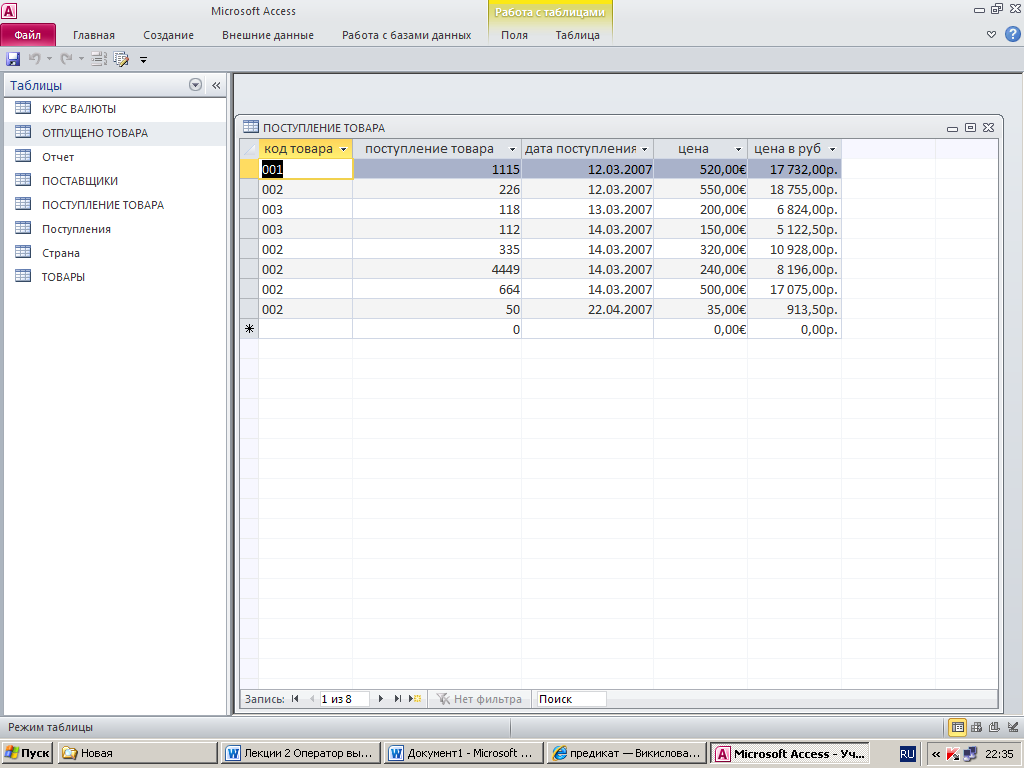Click the Kaspersky tray icon
This screenshot has height=768, width=1024.
point(952,754)
